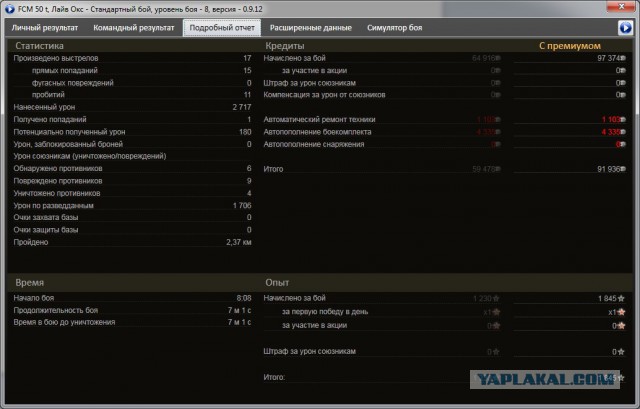Click Автопополнение боекомплекта label
This screenshot has height=409, width=640.
(317, 132)
